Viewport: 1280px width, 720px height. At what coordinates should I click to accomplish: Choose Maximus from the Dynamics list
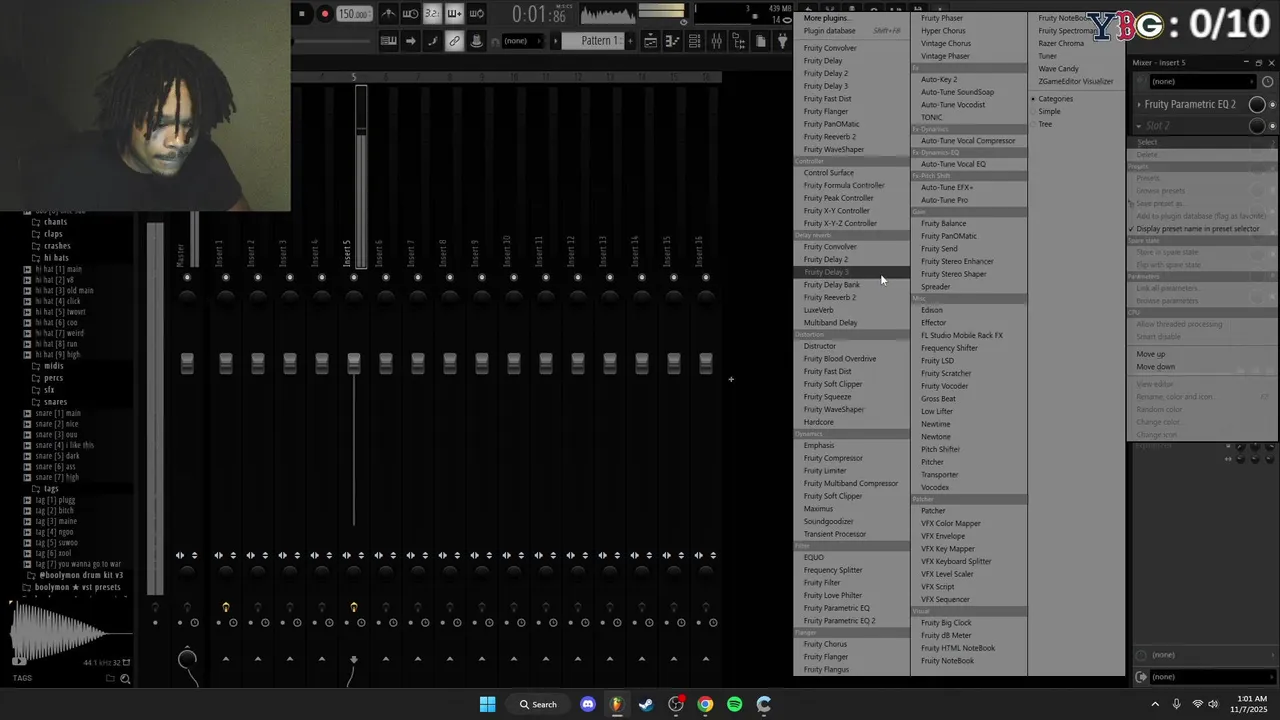818,509
